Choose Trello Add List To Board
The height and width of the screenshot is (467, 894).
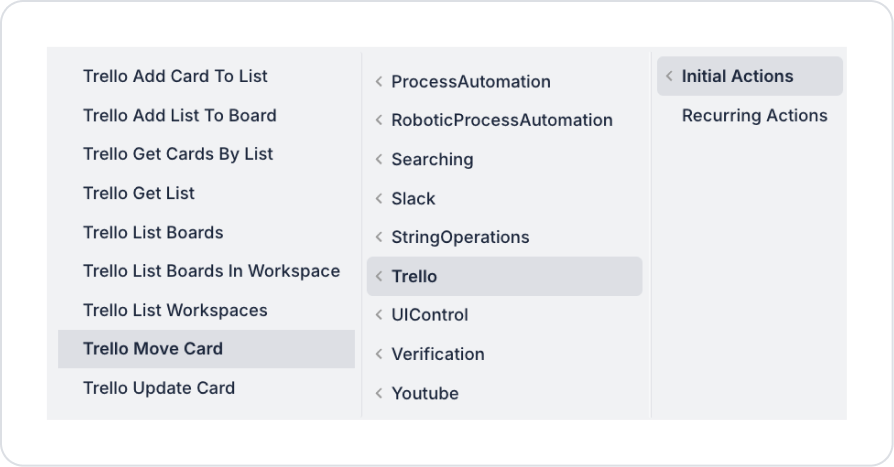179,115
